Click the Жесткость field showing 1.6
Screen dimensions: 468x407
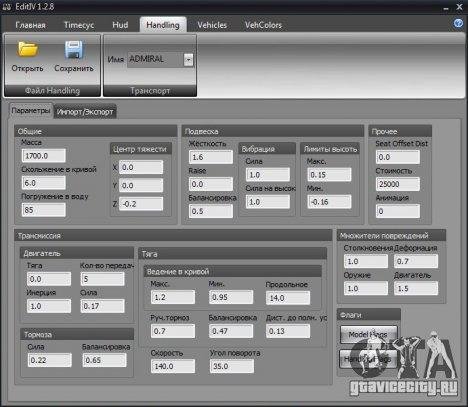211,157
